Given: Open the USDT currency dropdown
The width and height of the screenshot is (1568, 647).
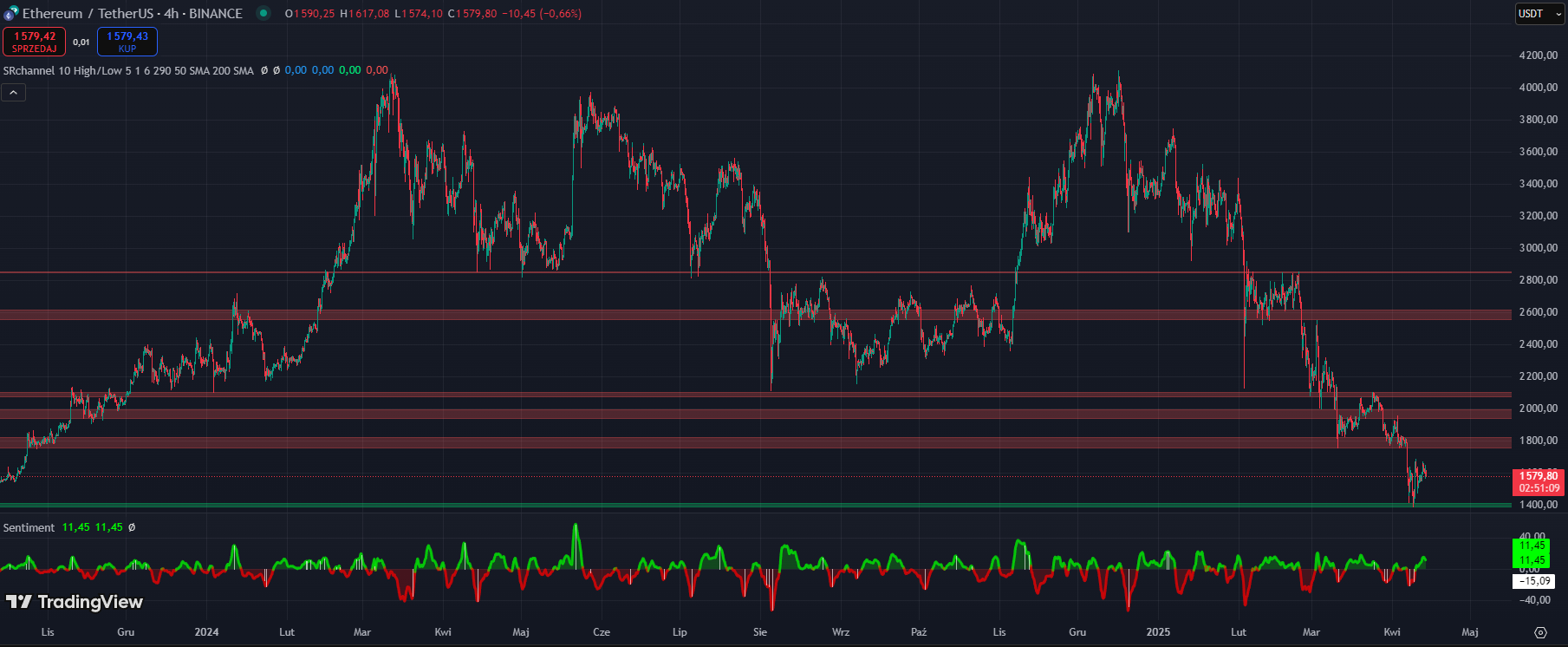Looking at the screenshot, I should pyautogui.click(x=1539, y=14).
